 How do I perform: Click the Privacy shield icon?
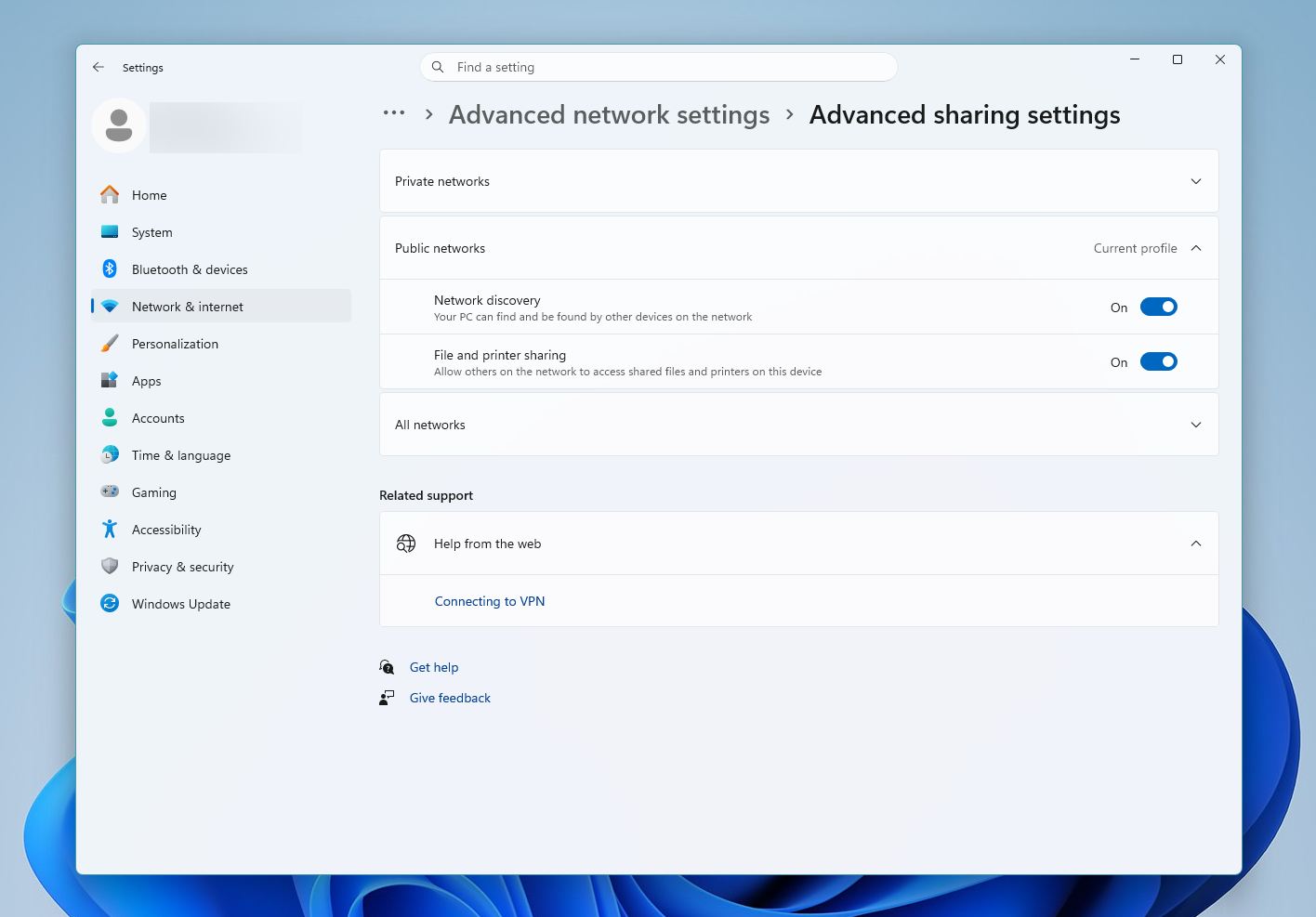(110, 566)
